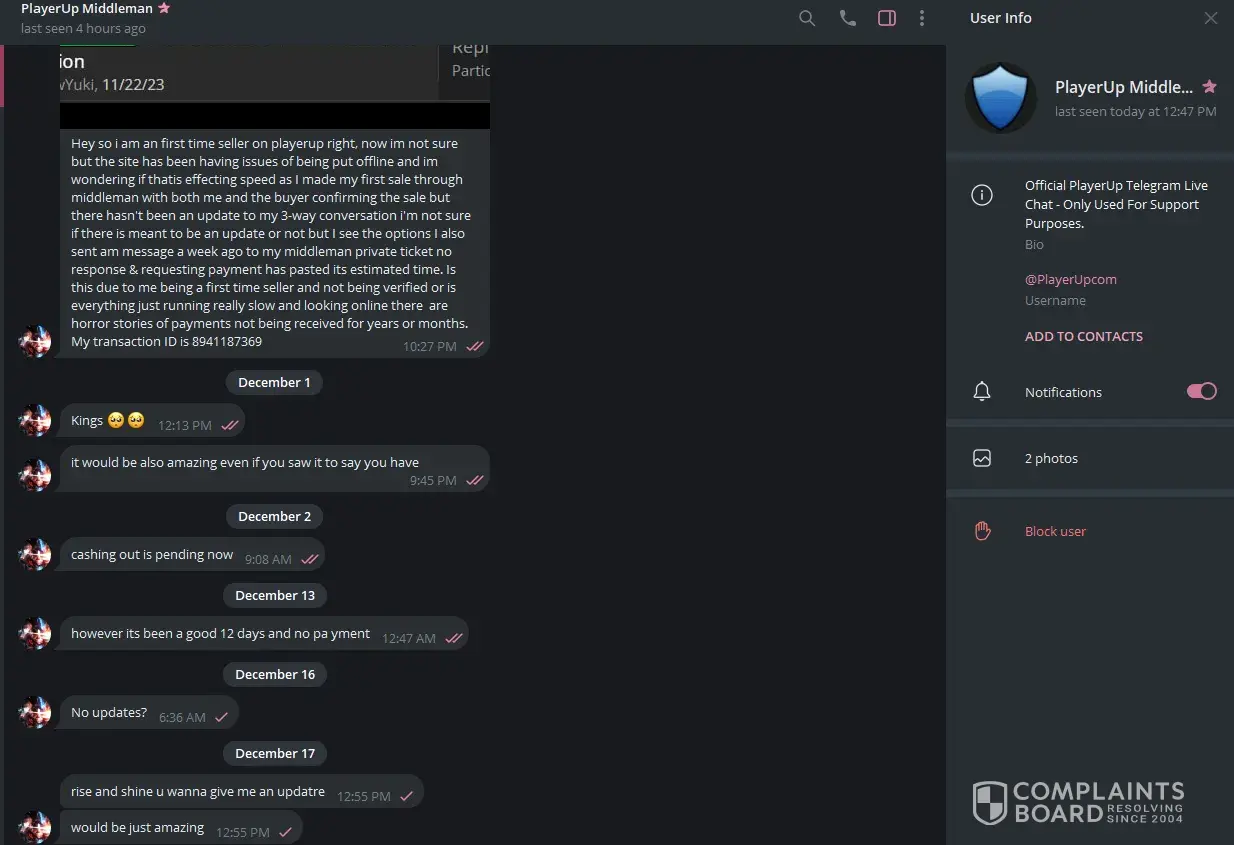Image resolution: width=1234 pixels, height=845 pixels.
Task: Click the Notifications bell icon
Action: [x=982, y=392]
